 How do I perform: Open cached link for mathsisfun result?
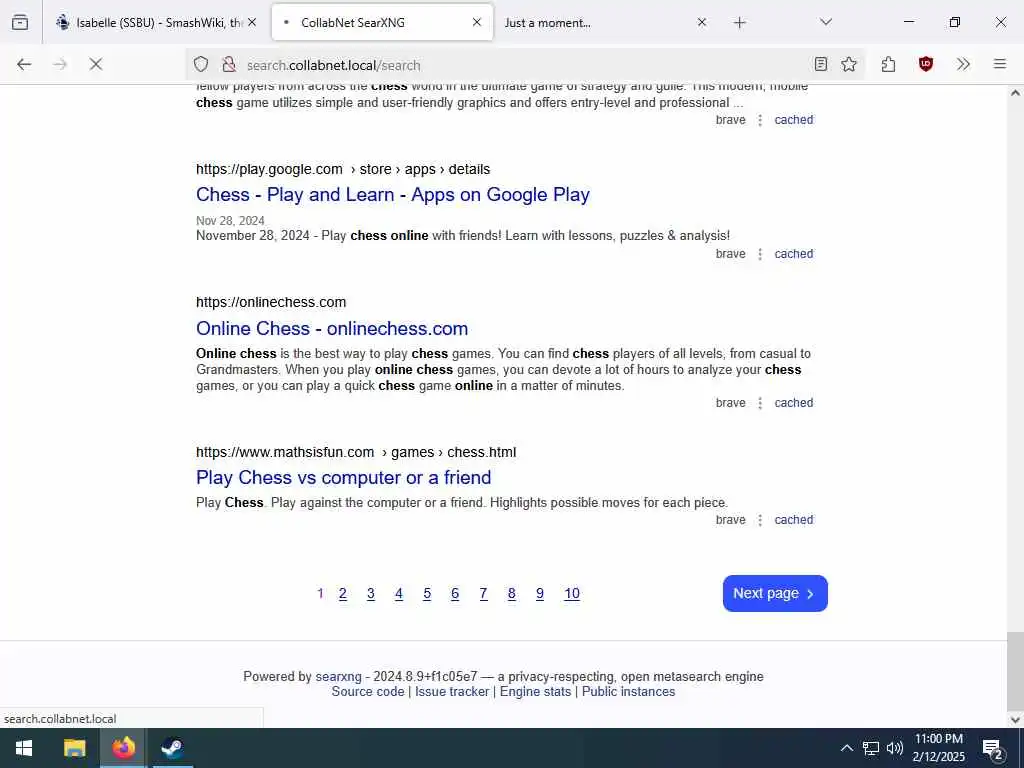pos(793,520)
